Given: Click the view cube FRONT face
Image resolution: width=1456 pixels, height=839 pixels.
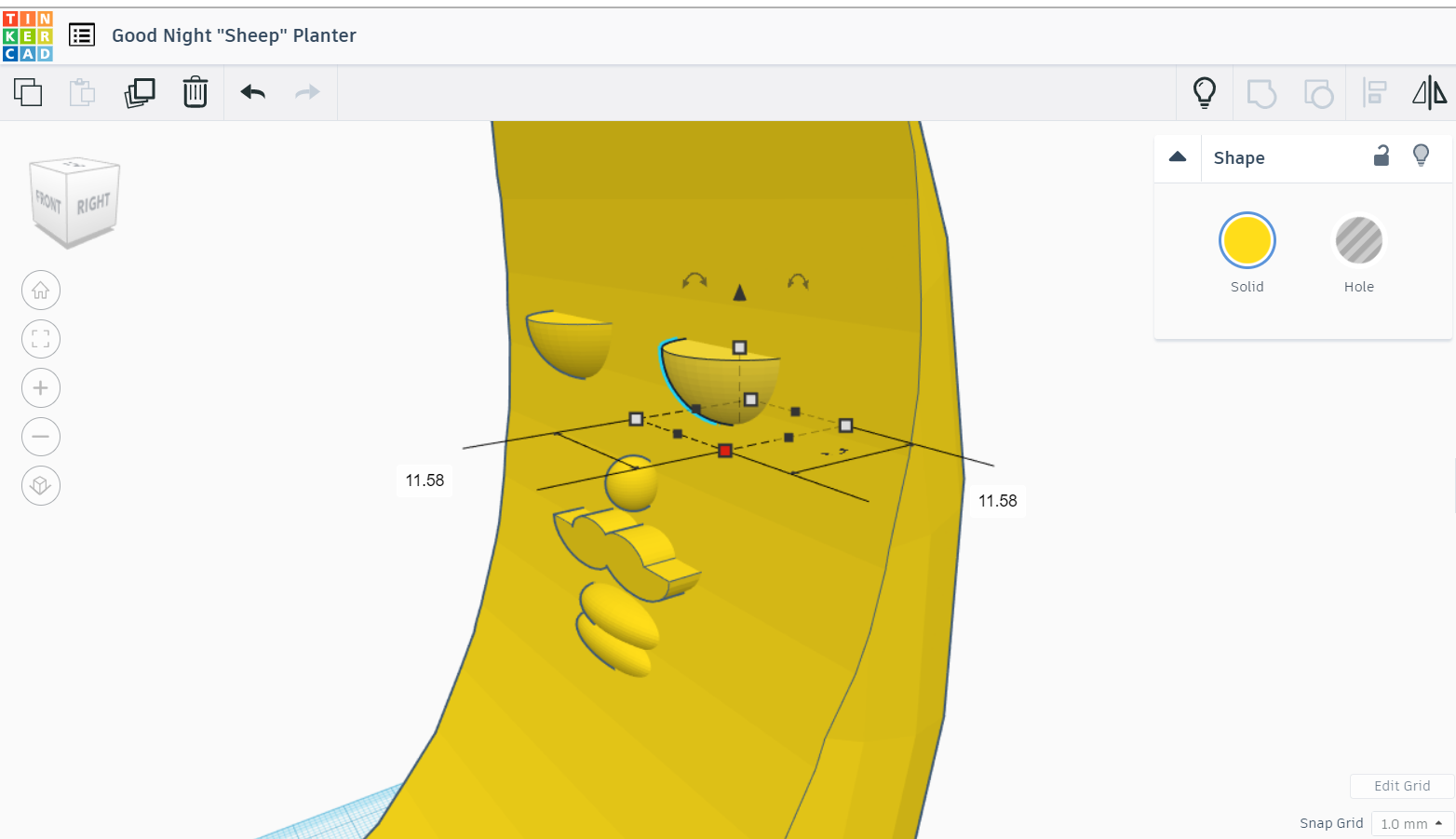Looking at the screenshot, I should (x=48, y=200).
